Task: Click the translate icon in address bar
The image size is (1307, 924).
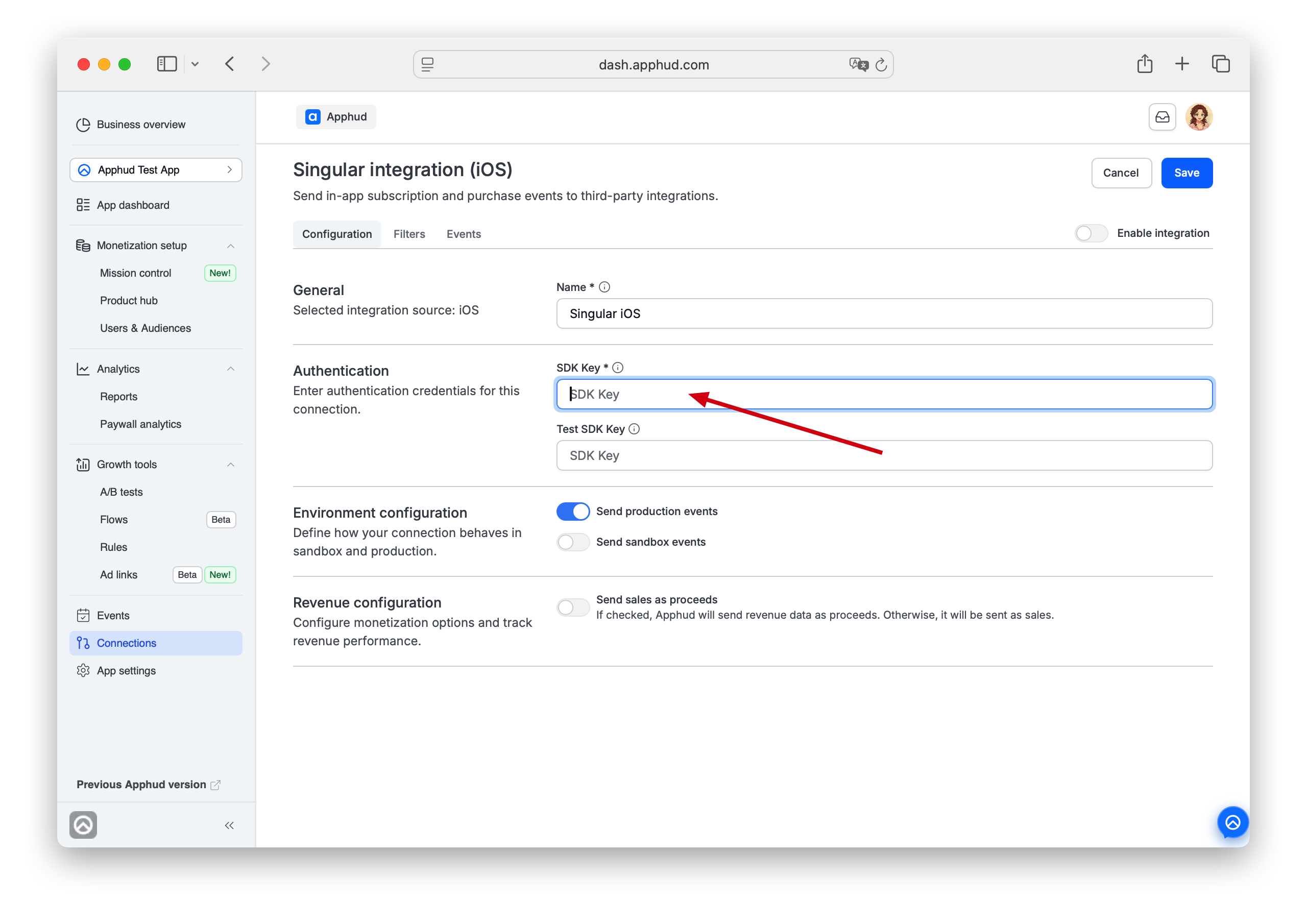Action: (858, 64)
